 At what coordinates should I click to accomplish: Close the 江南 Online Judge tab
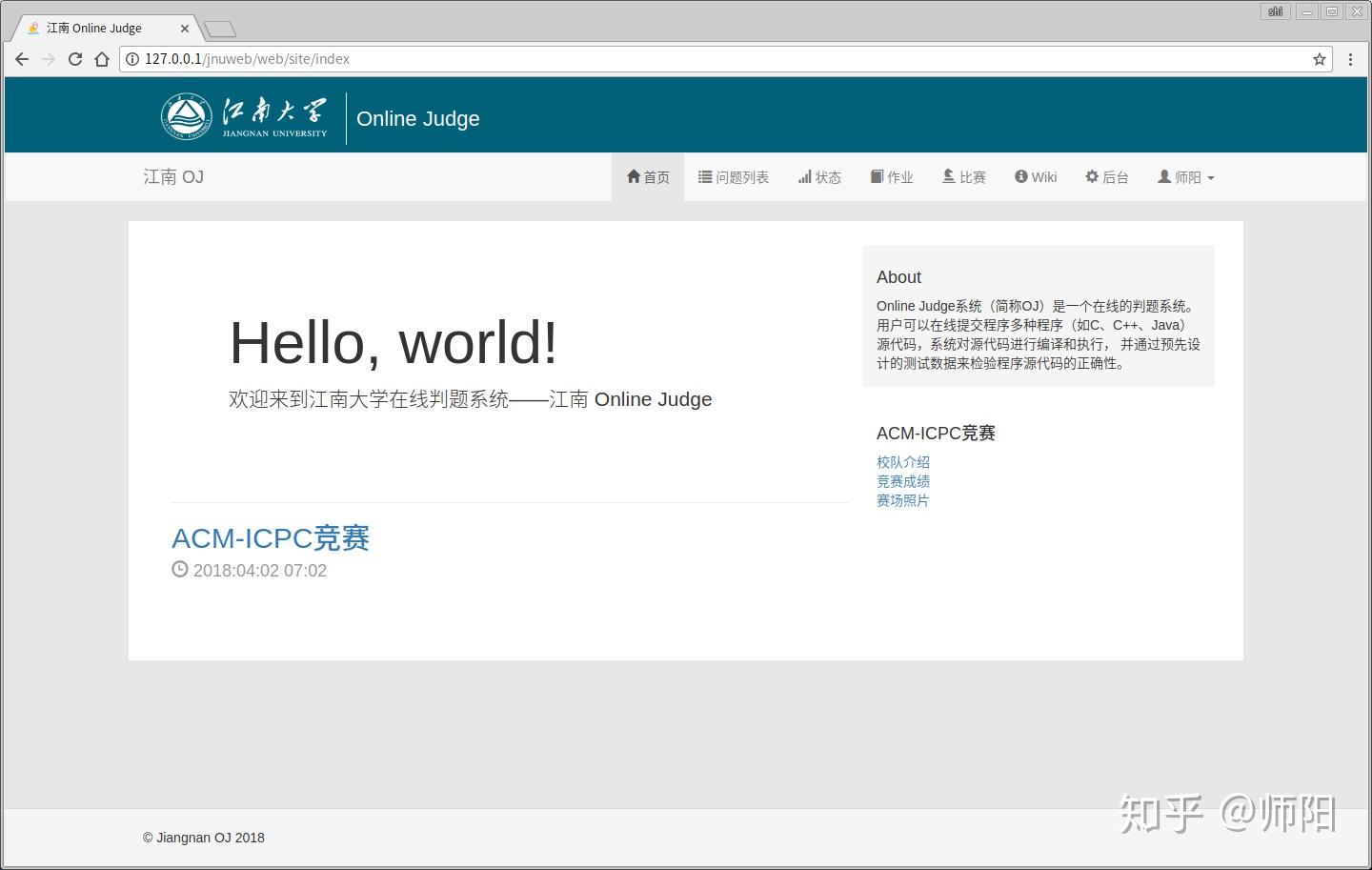[x=185, y=29]
